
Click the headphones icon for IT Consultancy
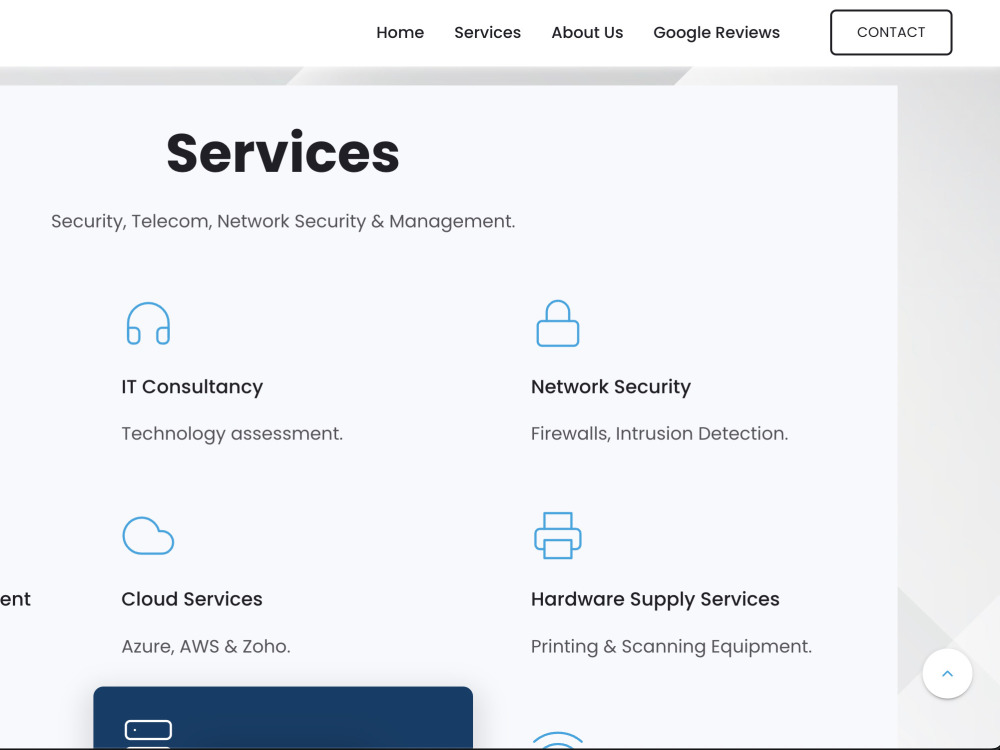click(x=148, y=323)
